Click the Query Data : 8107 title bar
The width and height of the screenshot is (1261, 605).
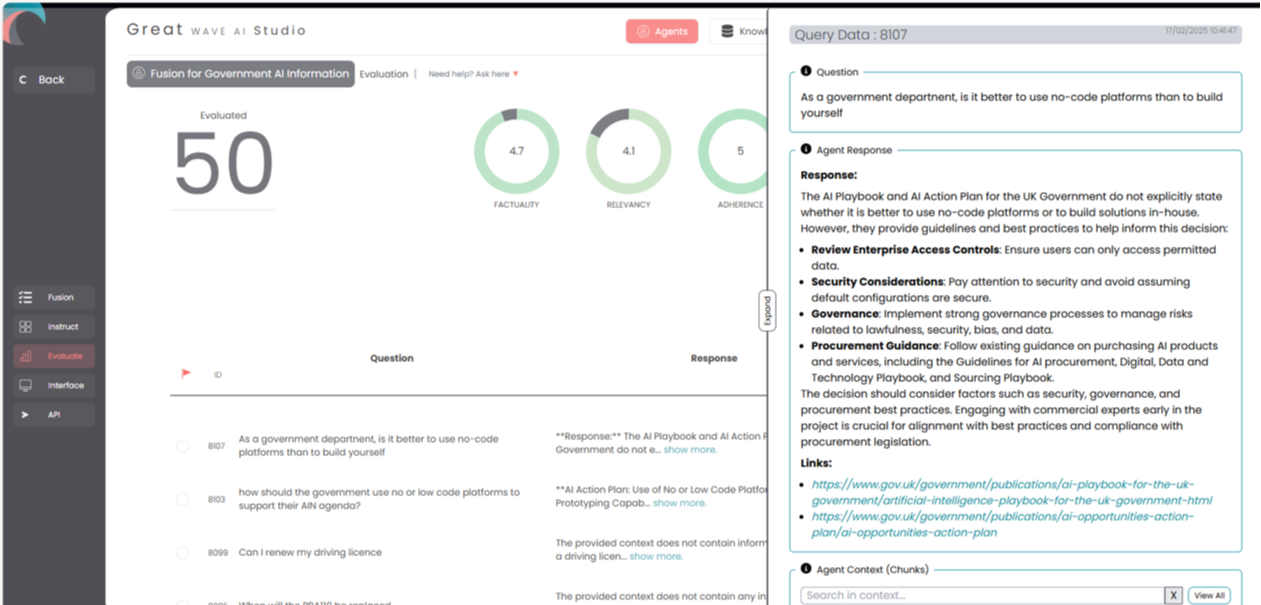point(1015,34)
